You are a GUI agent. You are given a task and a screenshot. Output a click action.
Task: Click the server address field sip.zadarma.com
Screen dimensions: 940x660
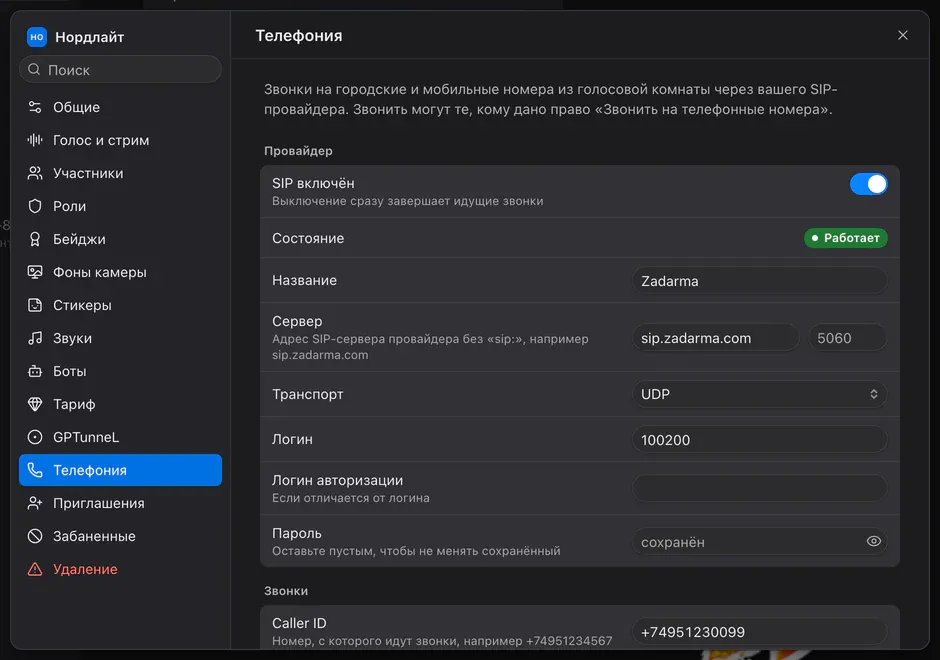(715, 338)
